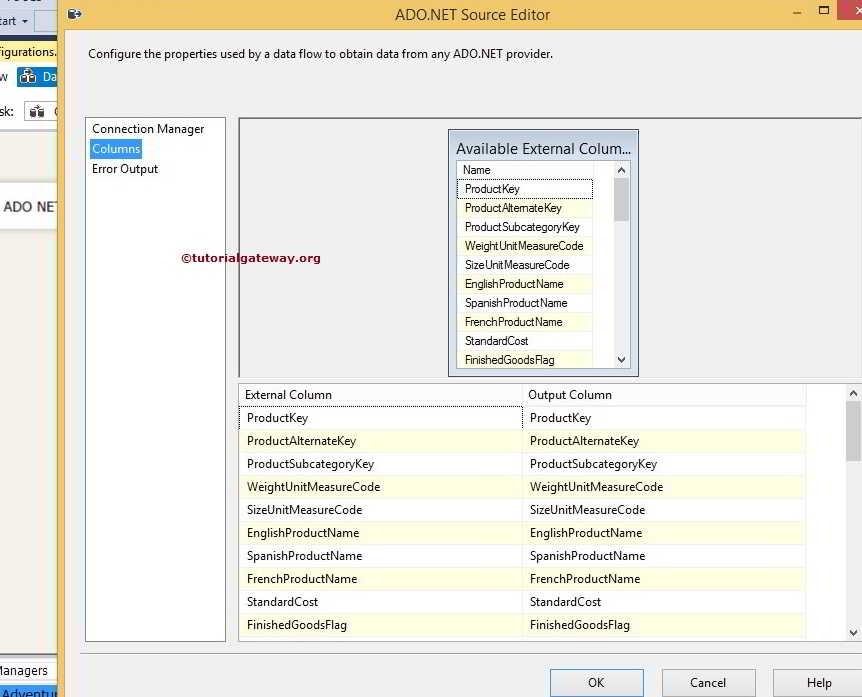Select the Connection Managers tab at bottom left

[24, 670]
